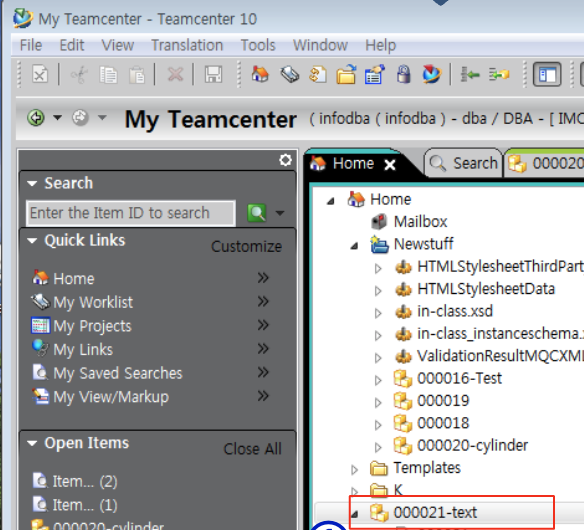Click the green Back navigation arrow
584x530 pixels.
(36, 118)
